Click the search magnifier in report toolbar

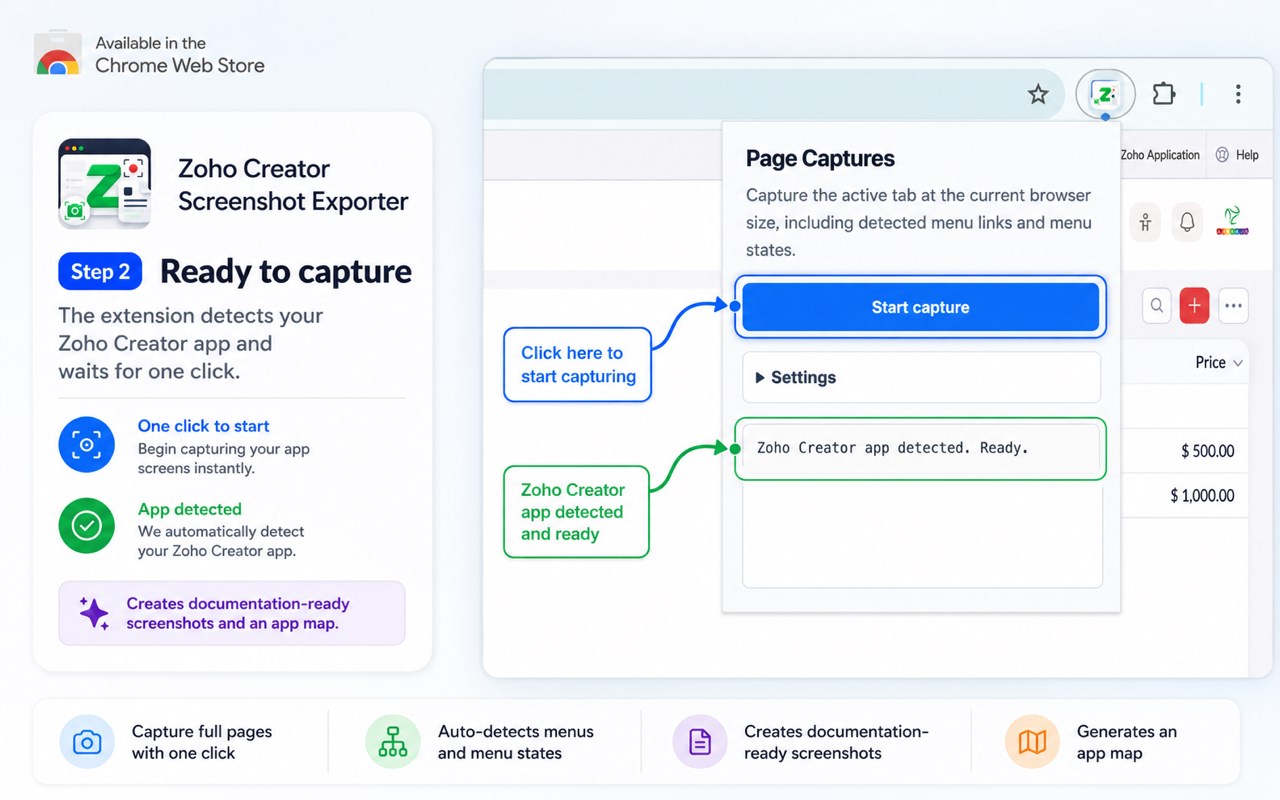click(1157, 305)
